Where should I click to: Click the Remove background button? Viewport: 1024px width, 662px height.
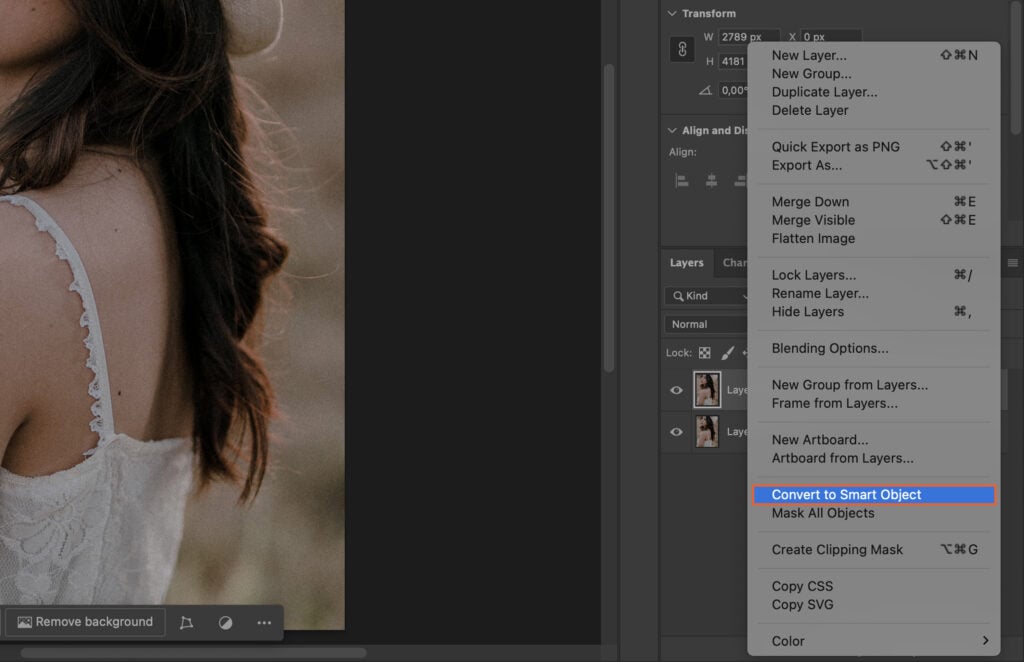[x=85, y=621]
